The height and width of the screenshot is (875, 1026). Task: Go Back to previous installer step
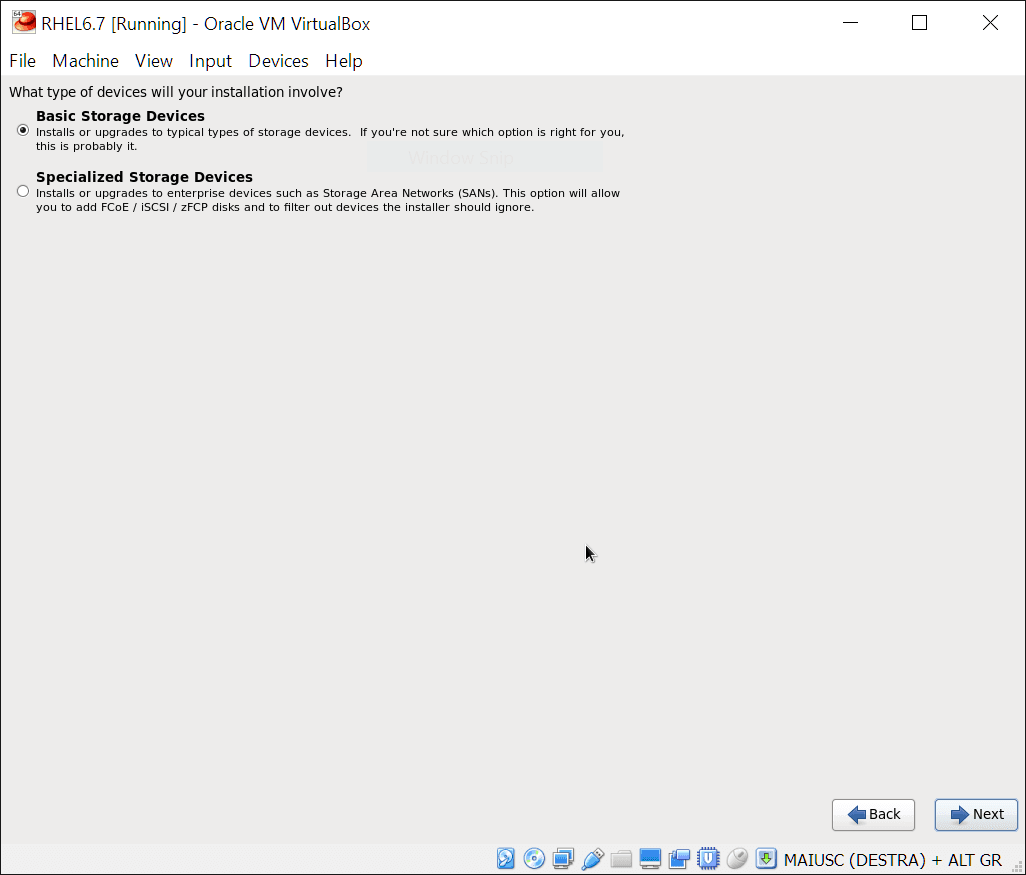point(873,814)
